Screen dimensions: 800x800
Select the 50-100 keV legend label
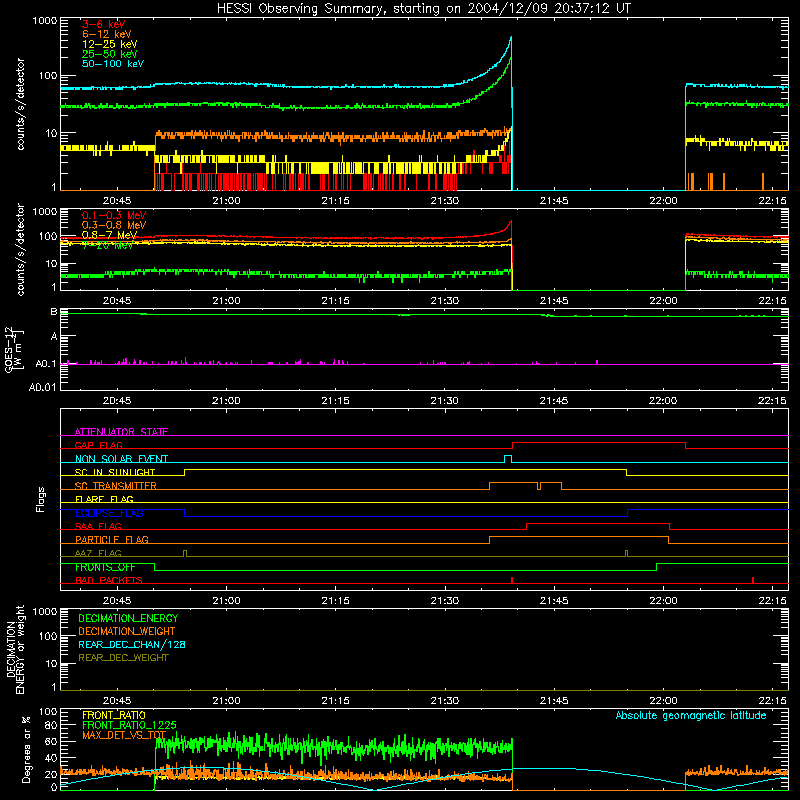[x=112, y=64]
